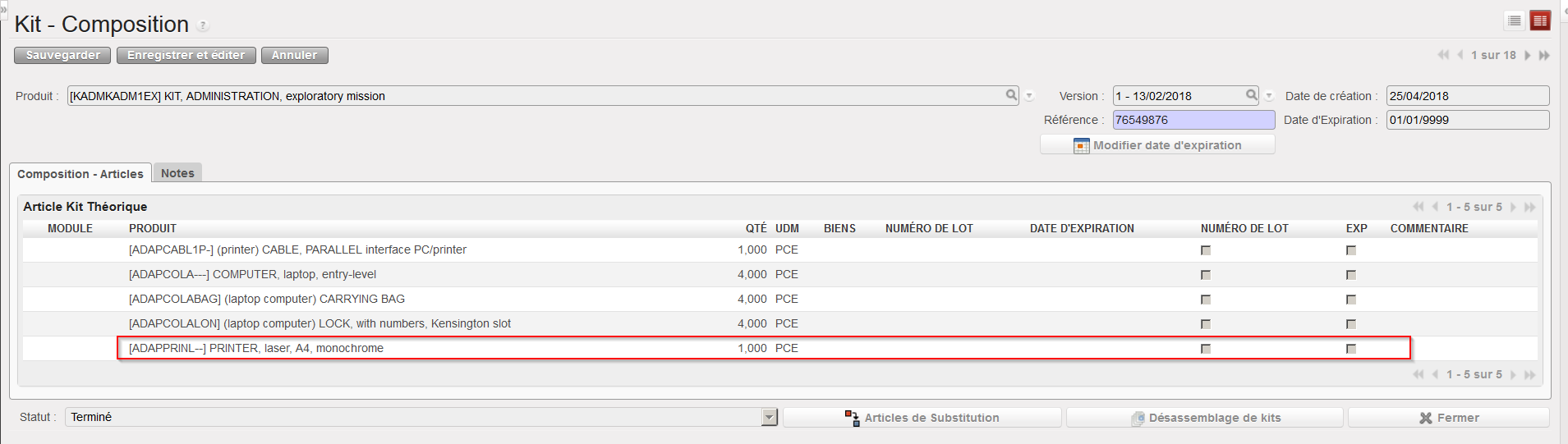Toggle Numéro de lot checkbox for PRINTER, laser row
This screenshot has width=1568, height=444.
coord(1206,349)
